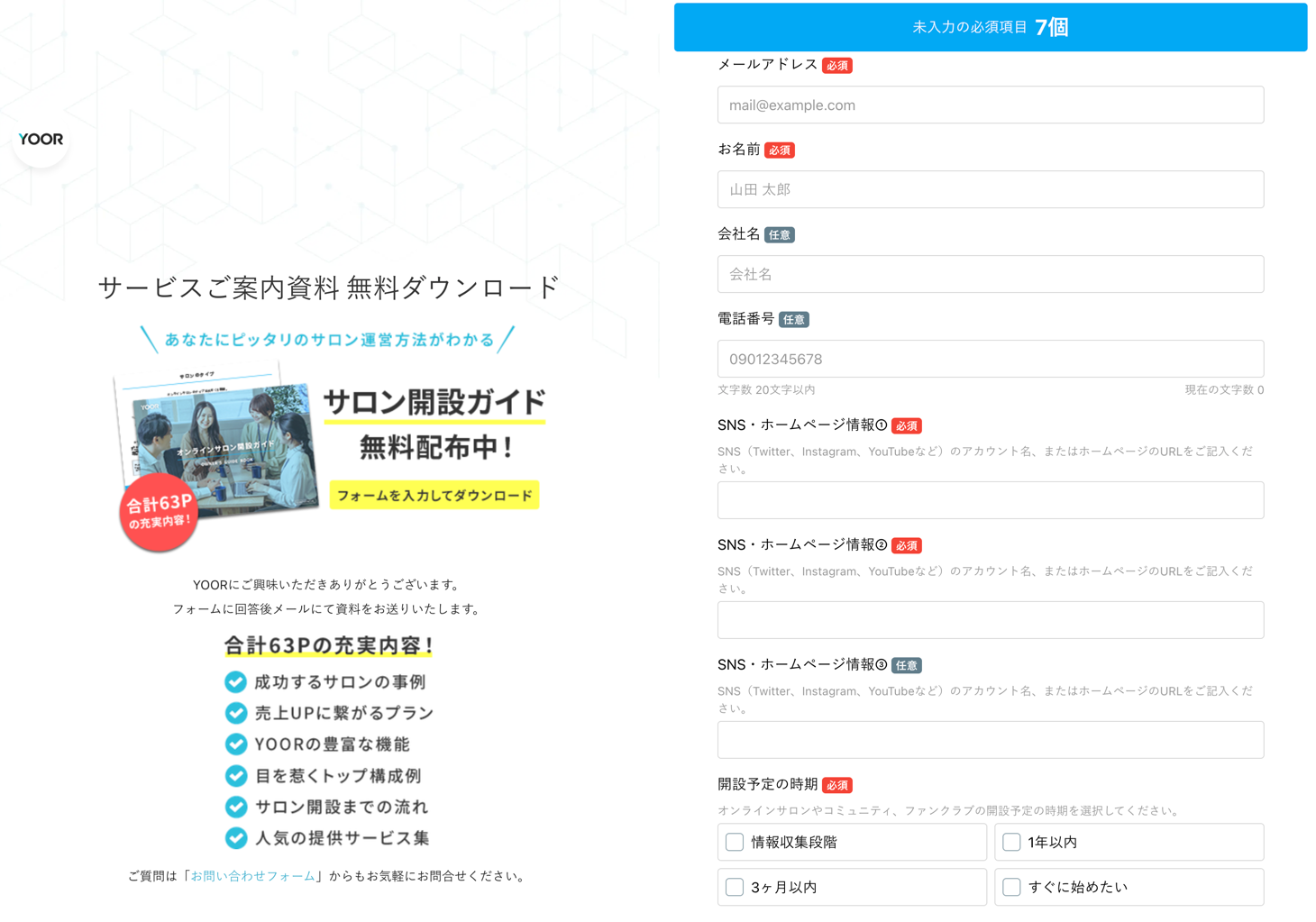The height and width of the screenshot is (922, 1316).
Task: Click the blue 未入力の必須項目 banner
Action: pos(990,27)
